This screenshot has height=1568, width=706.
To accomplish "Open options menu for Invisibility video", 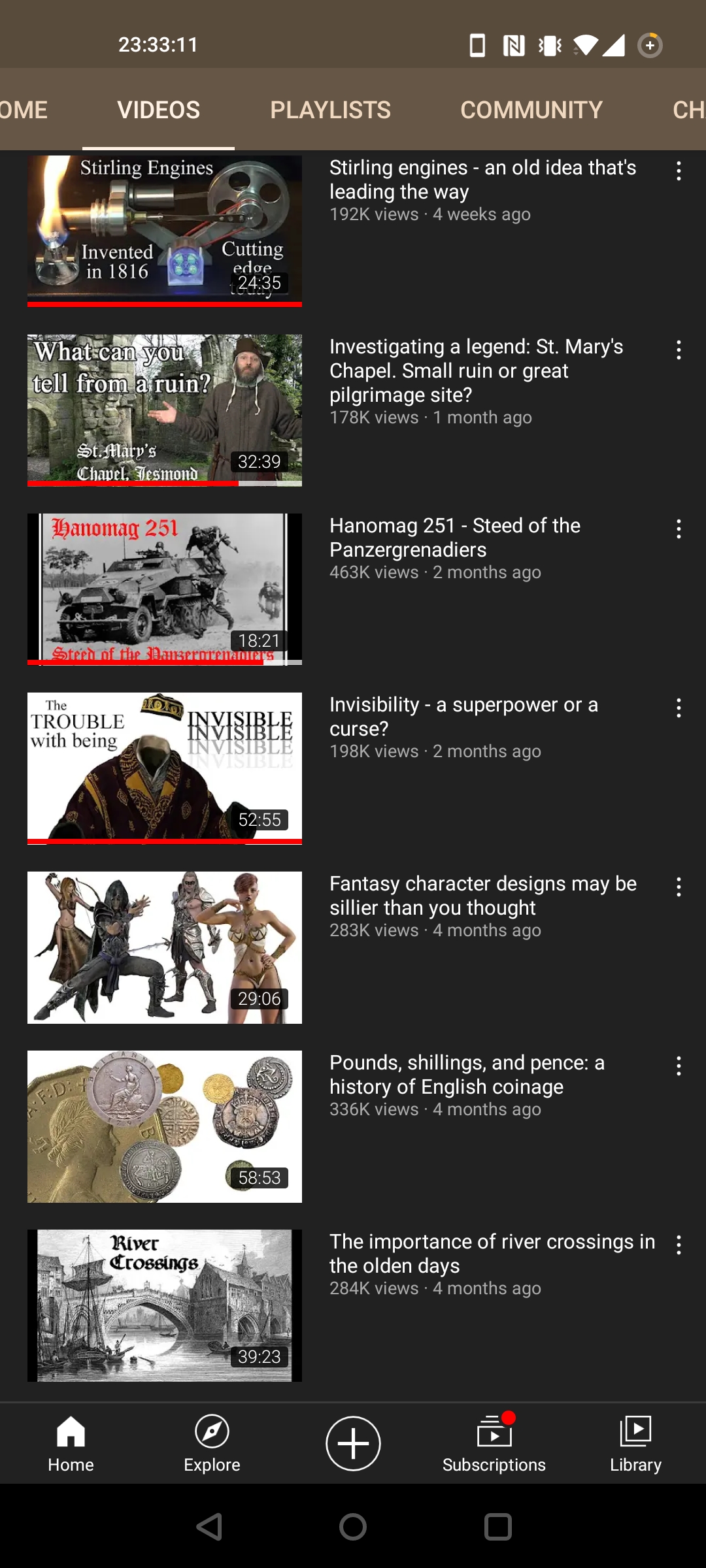I will point(679,708).
